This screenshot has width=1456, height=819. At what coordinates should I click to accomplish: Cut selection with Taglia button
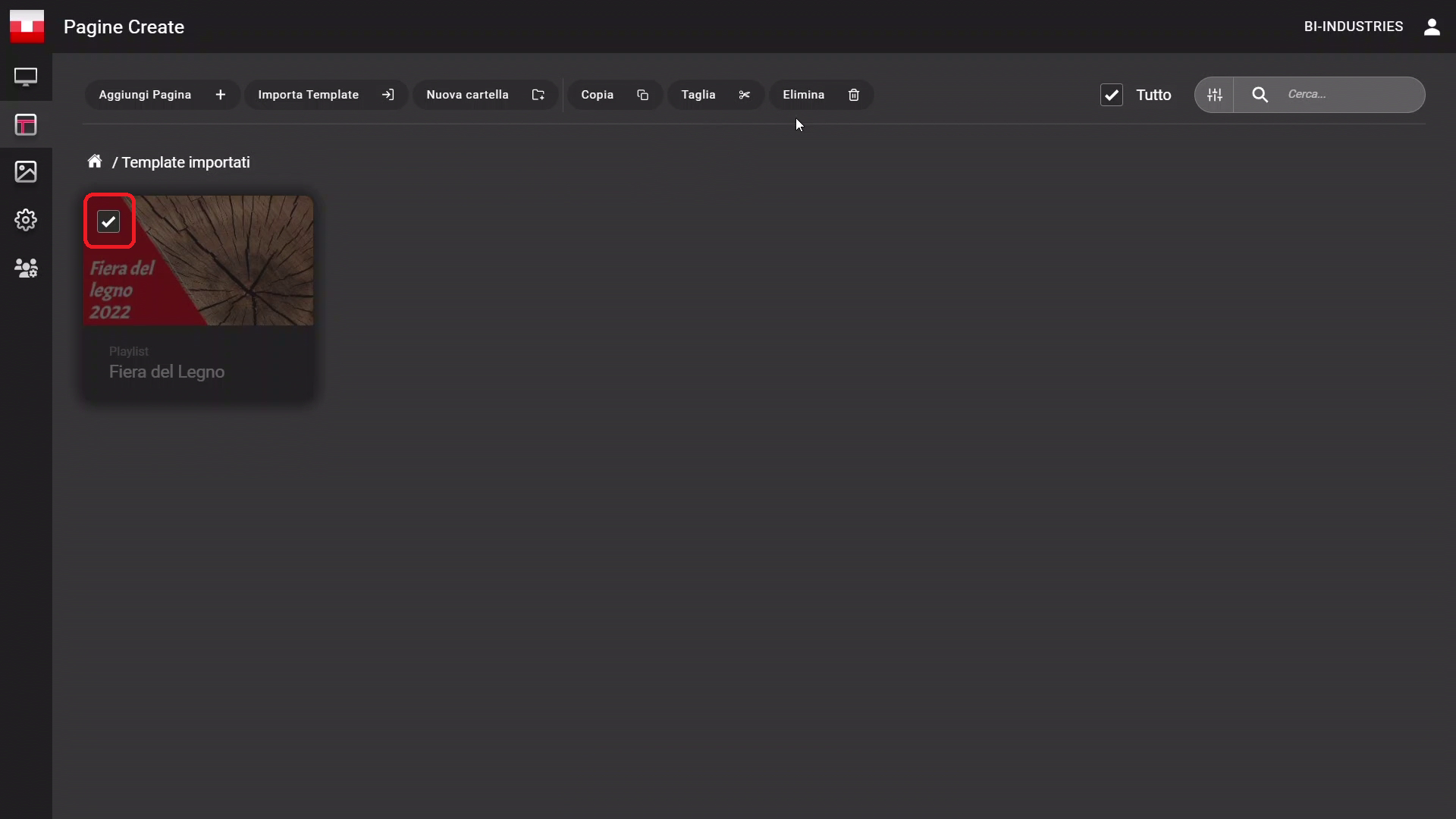715,95
